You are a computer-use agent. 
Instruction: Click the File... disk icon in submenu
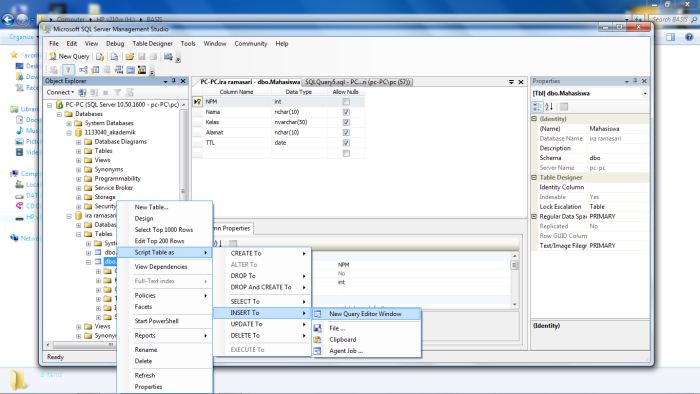[318, 328]
